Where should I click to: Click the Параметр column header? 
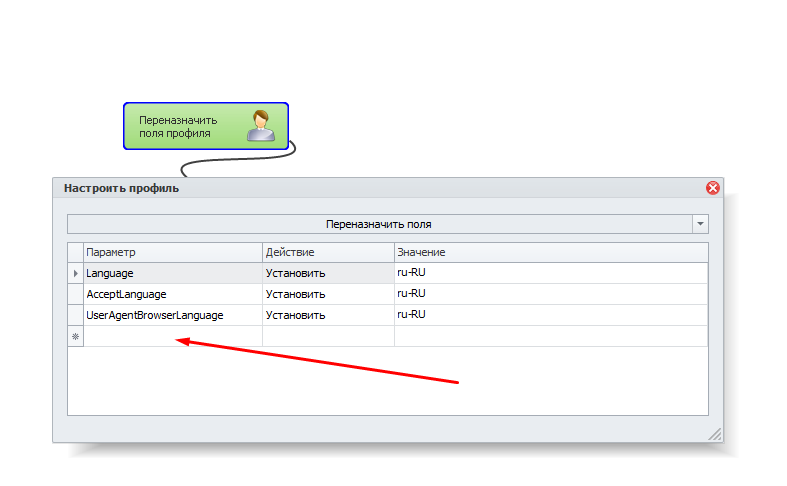173,252
